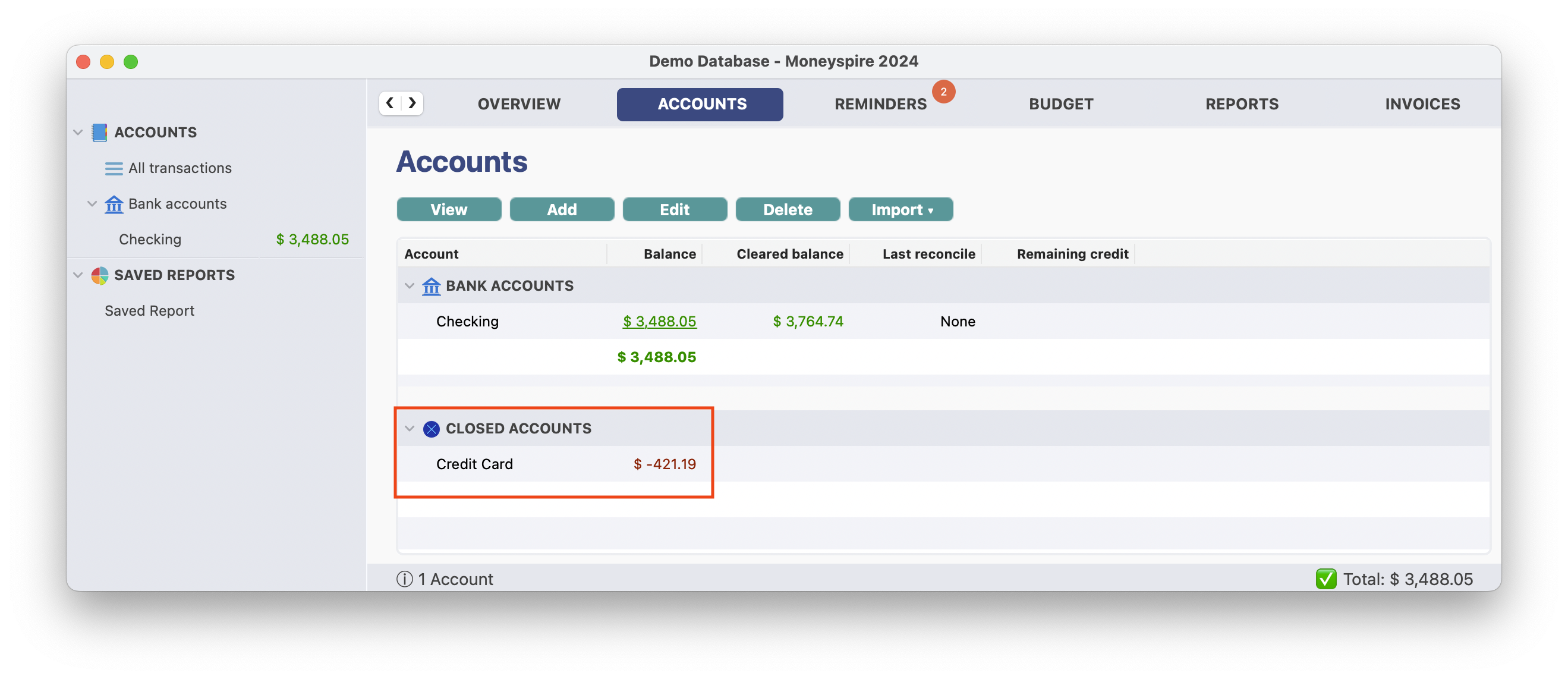Click the Reminders notification badge showing 2

click(x=943, y=92)
